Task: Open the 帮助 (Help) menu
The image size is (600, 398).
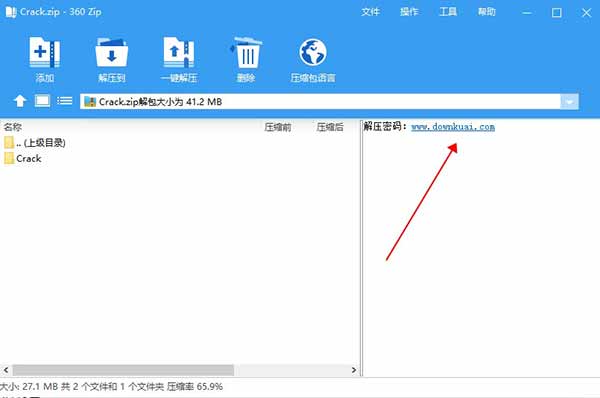Action: [486, 12]
